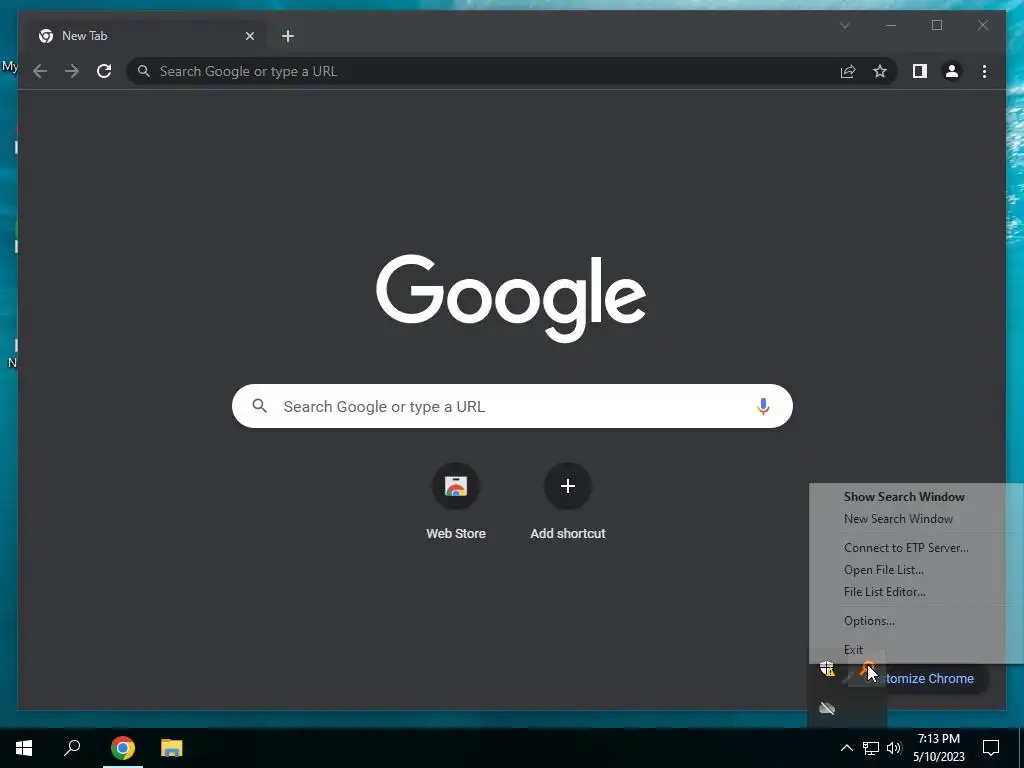The height and width of the screenshot is (768, 1024).
Task: Click the network status tray icon
Action: click(x=871, y=748)
